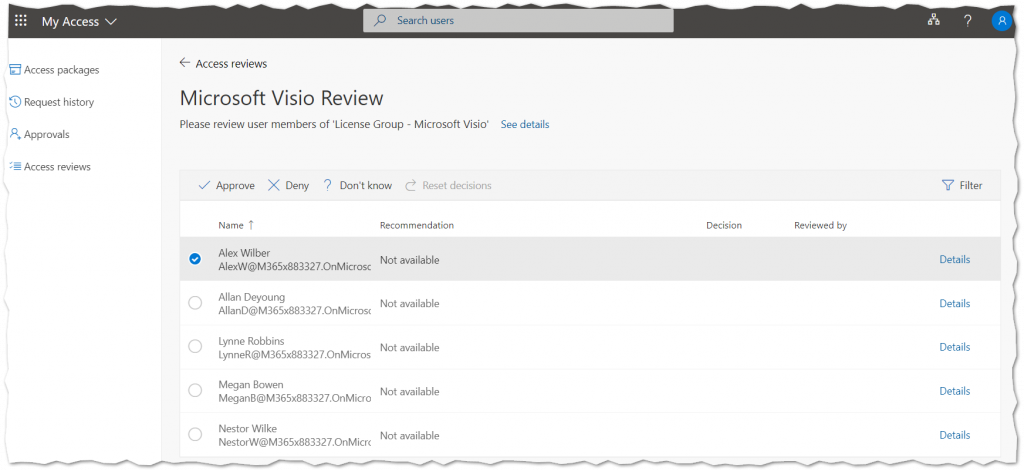Select Nestor Wilke's row circle
The height and width of the screenshot is (471, 1024).
[x=195, y=434]
